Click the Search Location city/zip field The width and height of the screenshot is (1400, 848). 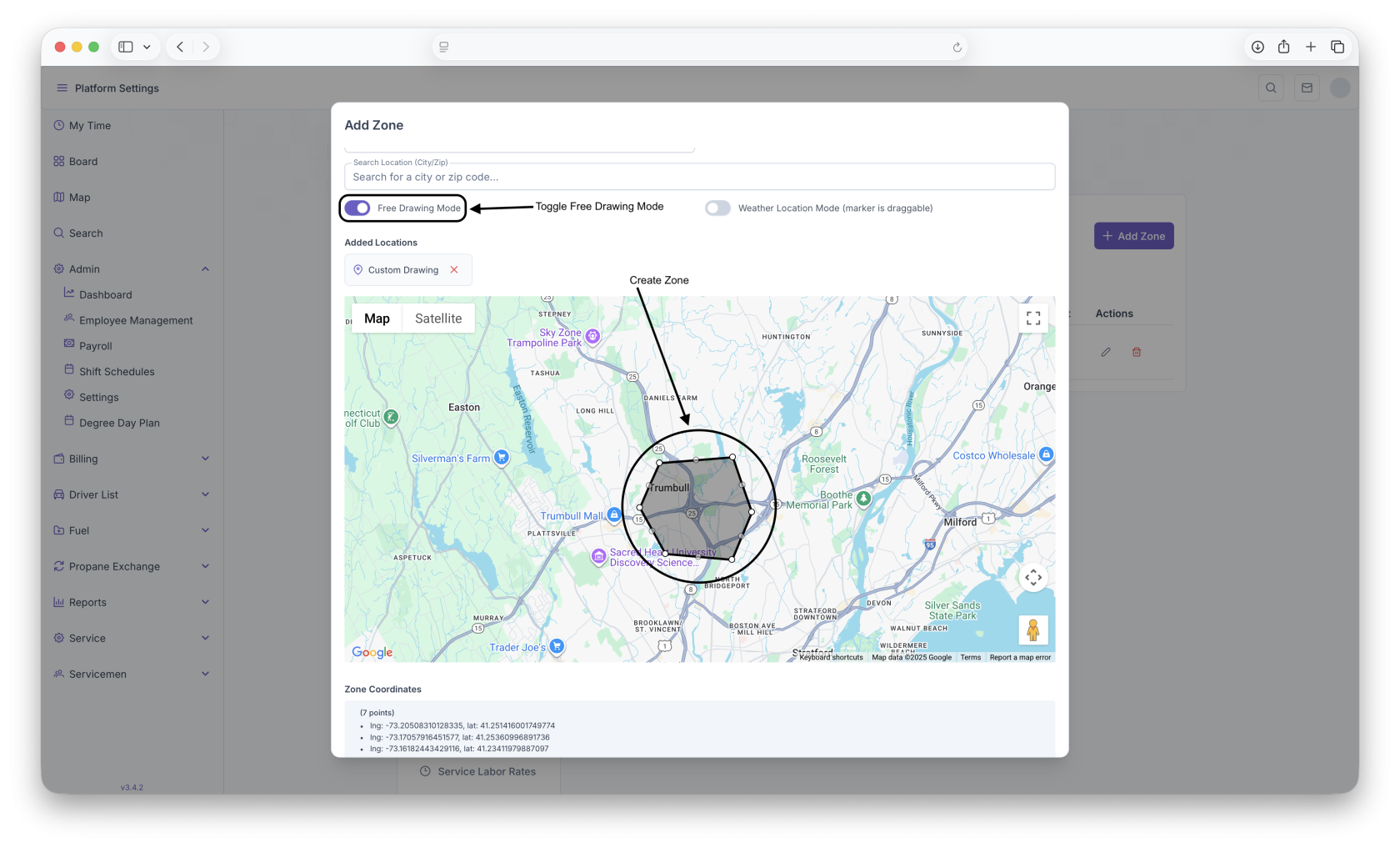(x=699, y=177)
